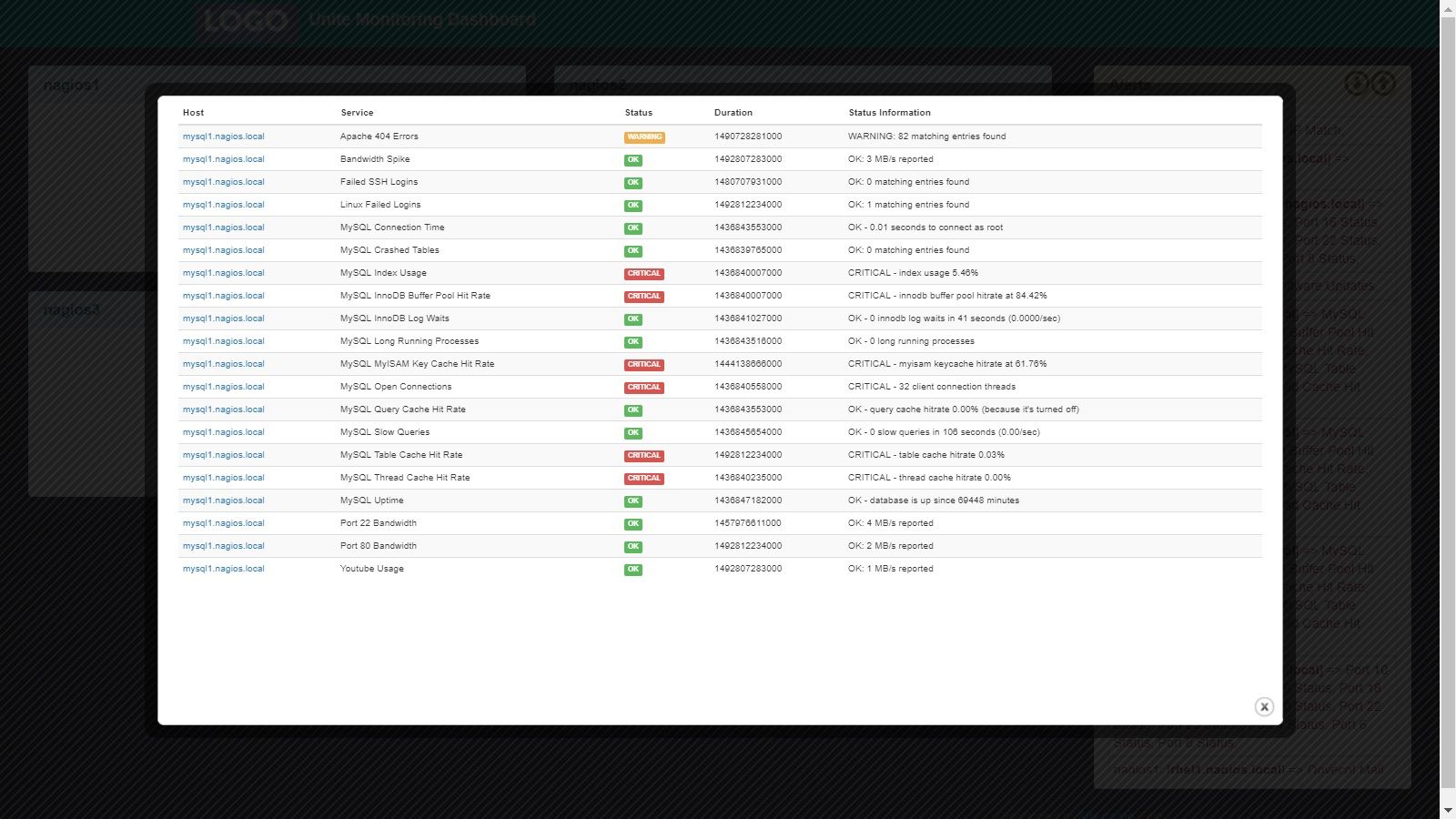1456x819 pixels.
Task: Sort the table by the Host column
Action: tap(192, 112)
